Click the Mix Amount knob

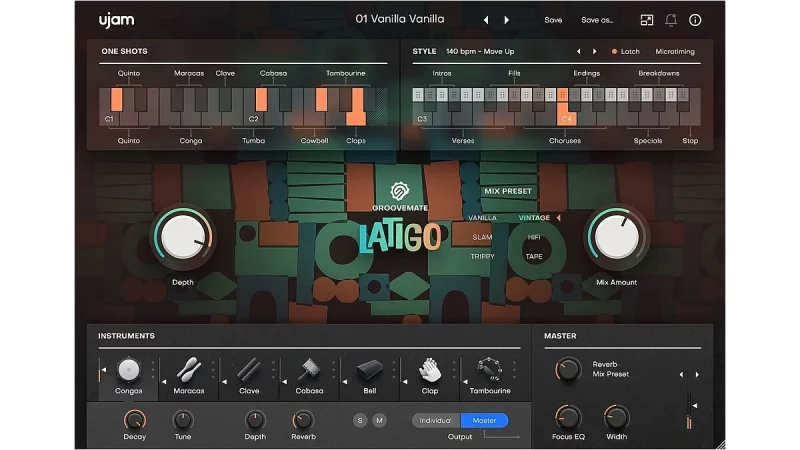616,237
